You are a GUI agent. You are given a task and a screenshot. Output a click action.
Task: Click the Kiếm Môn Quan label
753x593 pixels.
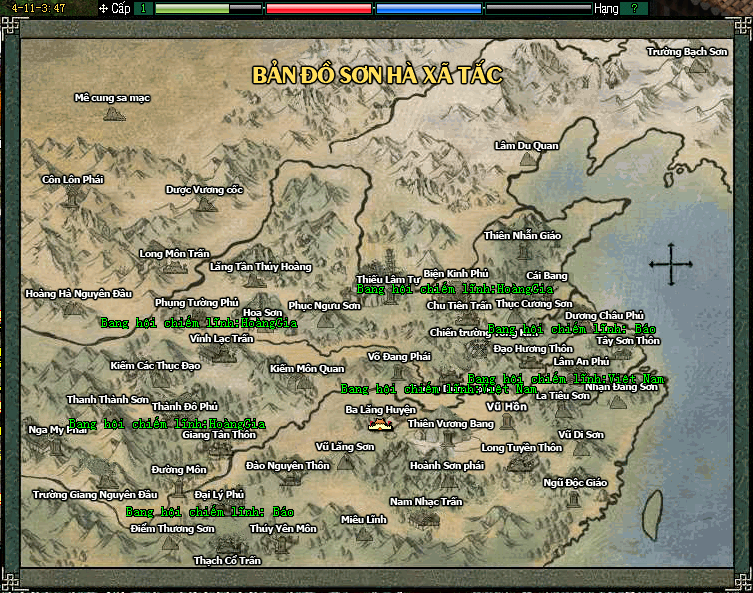point(306,368)
